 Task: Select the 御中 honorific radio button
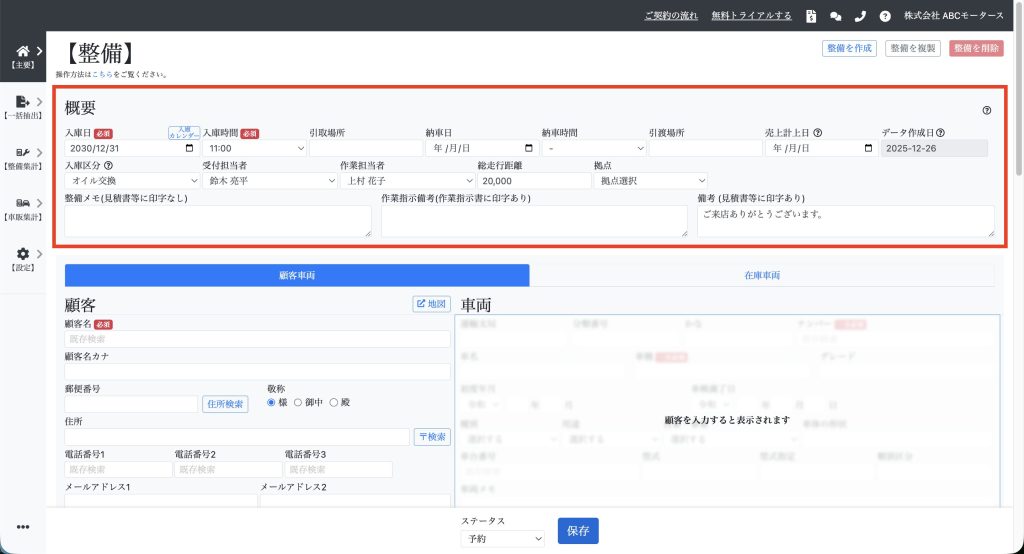point(296,402)
